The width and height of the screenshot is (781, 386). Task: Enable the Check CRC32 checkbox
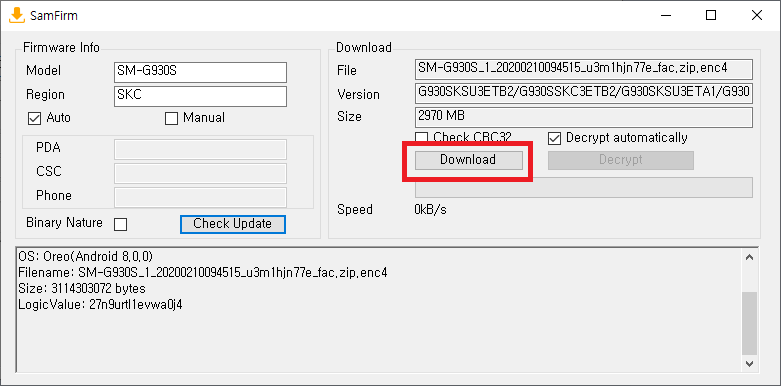pyautogui.click(x=421, y=137)
